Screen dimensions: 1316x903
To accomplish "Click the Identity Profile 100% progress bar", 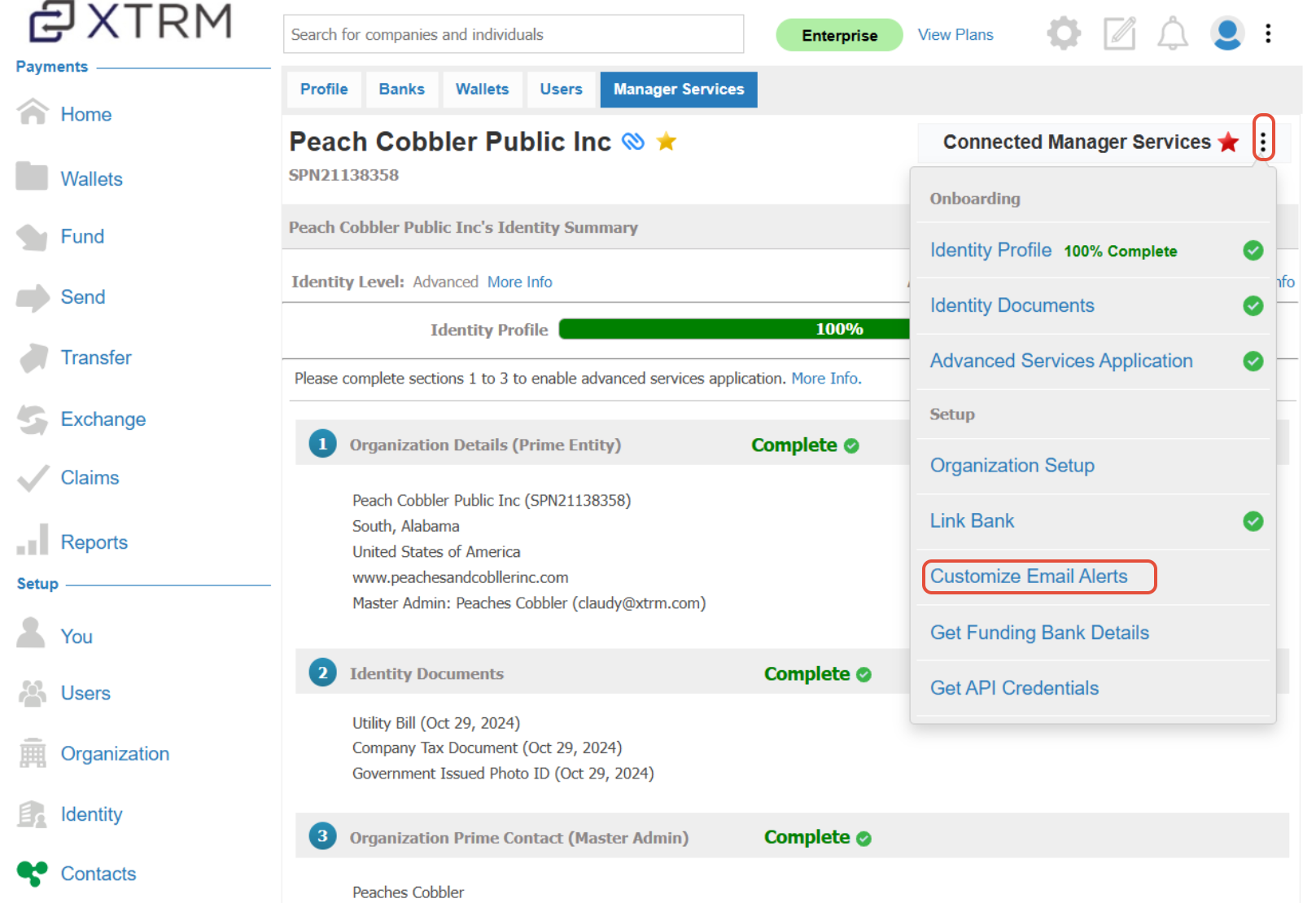I will point(734,329).
